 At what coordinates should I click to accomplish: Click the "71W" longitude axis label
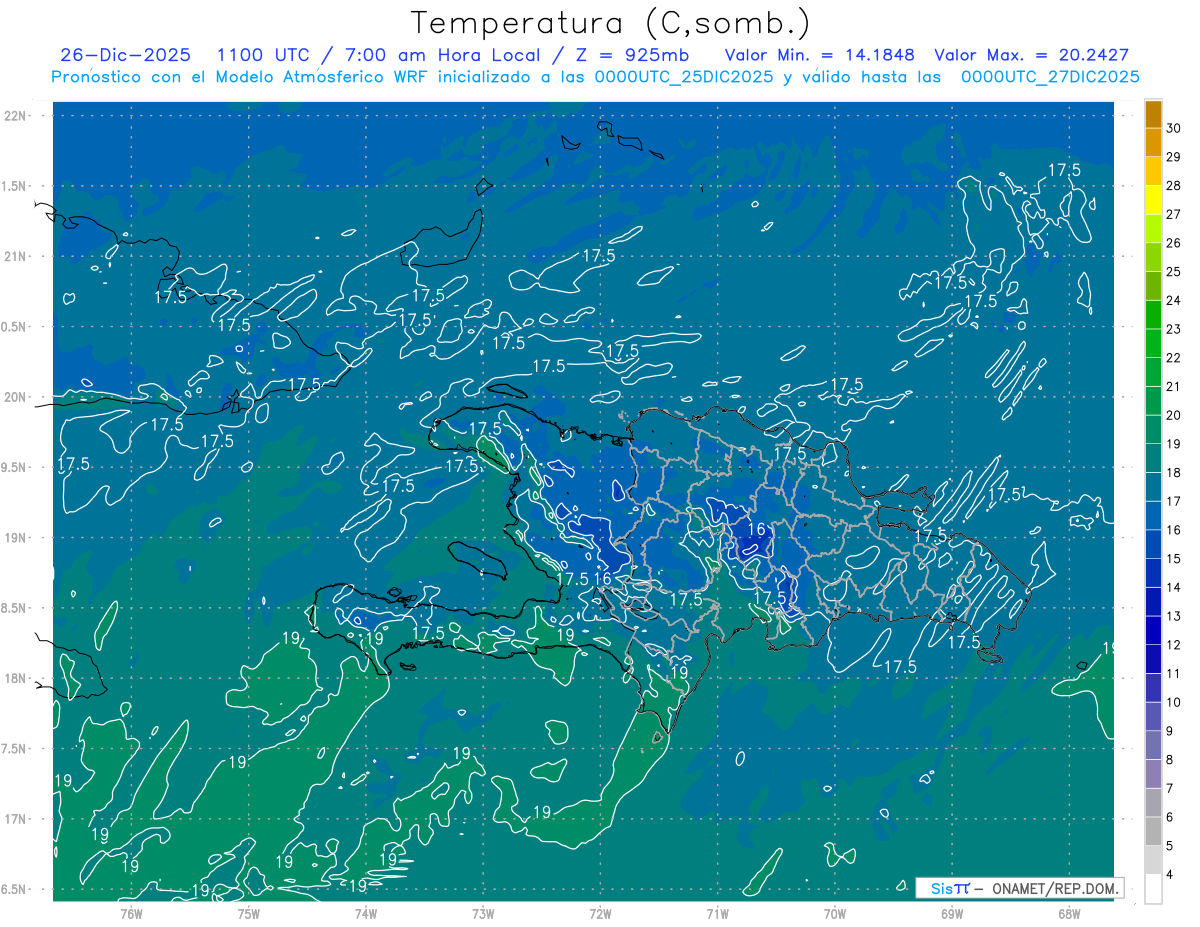(x=717, y=913)
